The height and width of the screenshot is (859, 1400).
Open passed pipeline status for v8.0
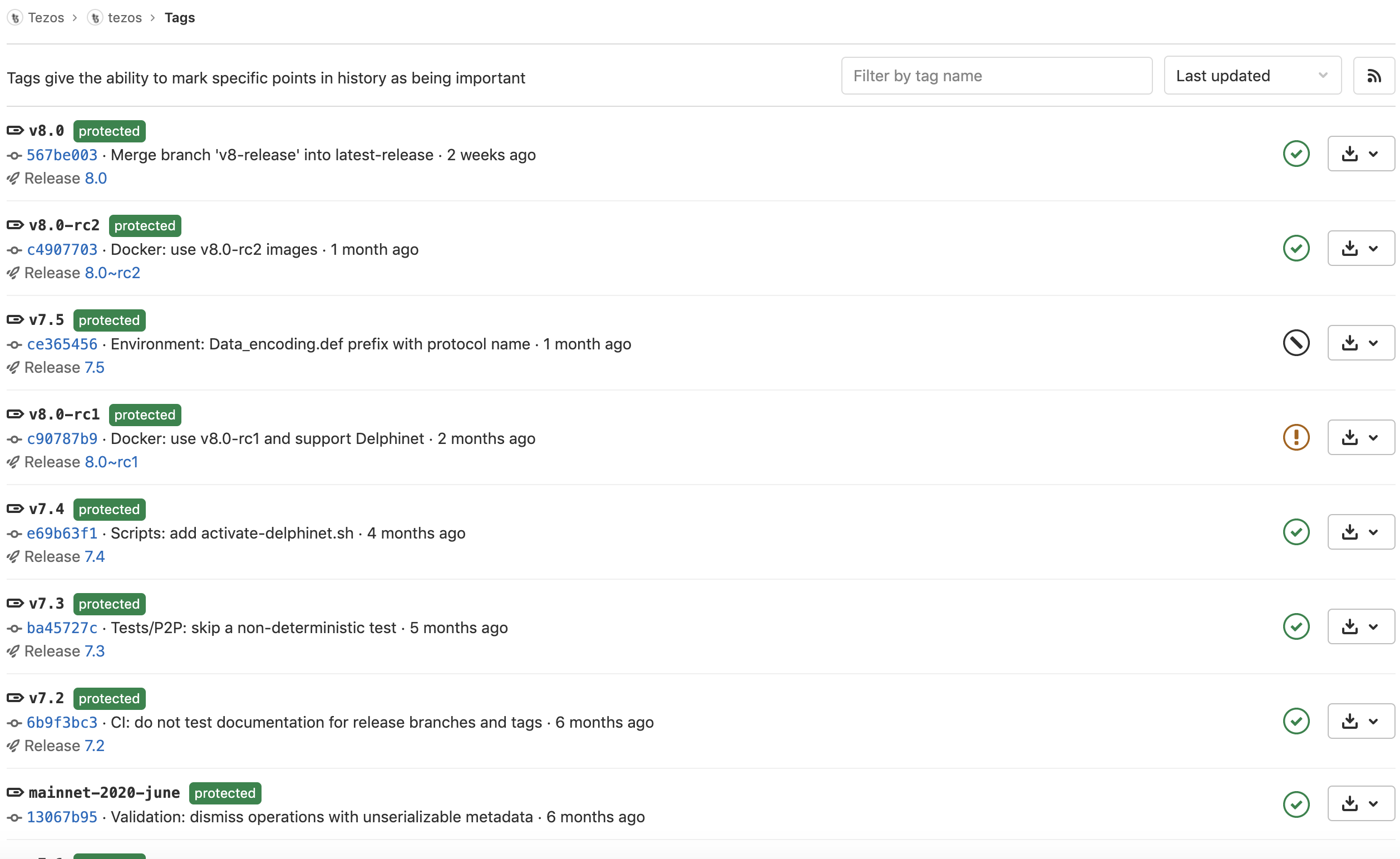click(1296, 154)
